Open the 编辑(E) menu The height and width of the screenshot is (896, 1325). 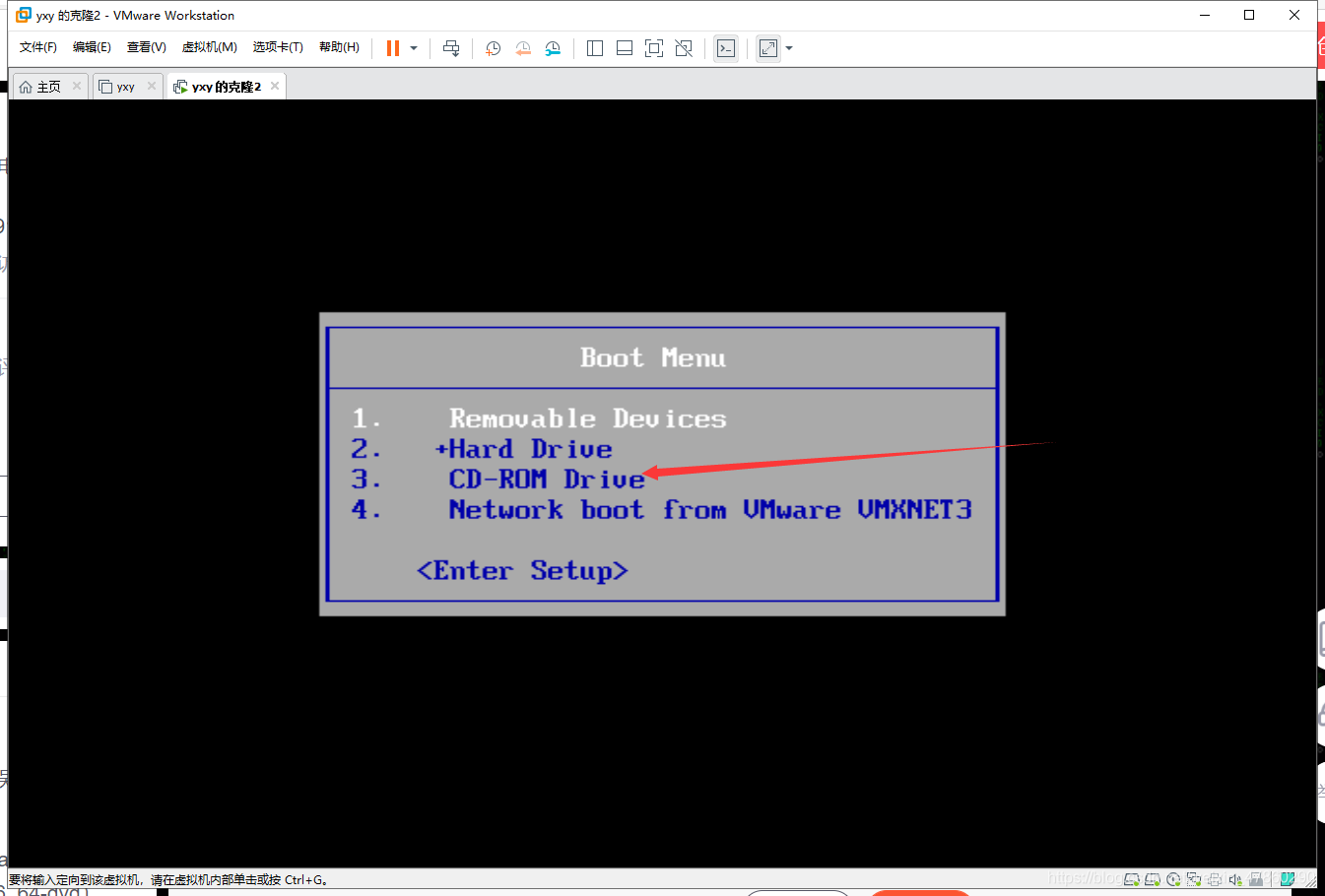pos(92,47)
